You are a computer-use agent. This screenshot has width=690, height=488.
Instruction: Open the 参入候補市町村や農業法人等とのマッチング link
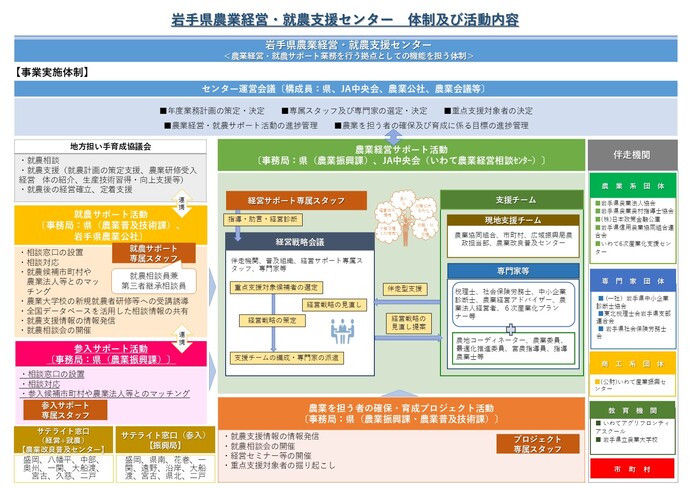[x=105, y=394]
